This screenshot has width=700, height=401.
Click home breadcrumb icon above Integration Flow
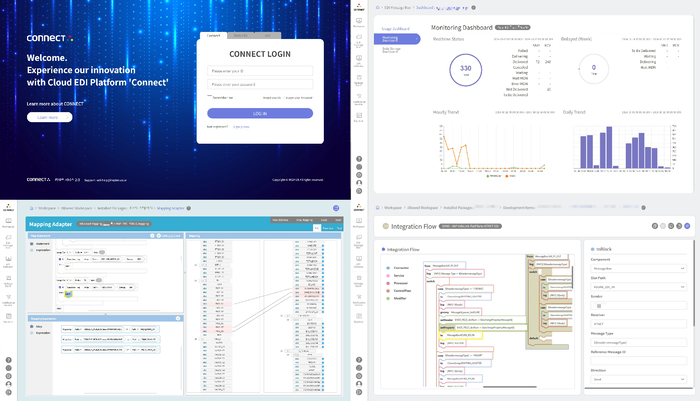click(378, 208)
